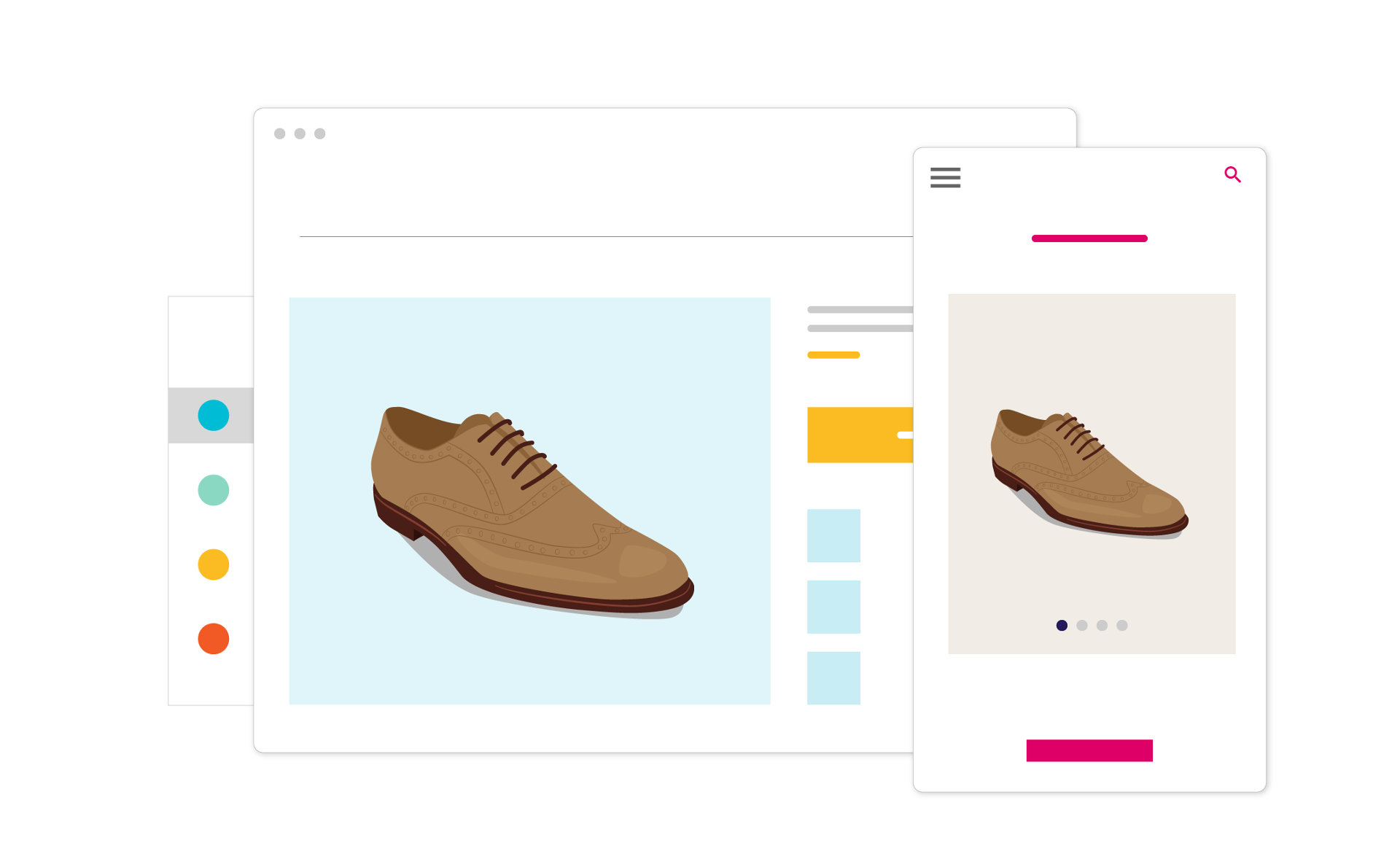Click the pink search magnifier icon

(x=1232, y=174)
